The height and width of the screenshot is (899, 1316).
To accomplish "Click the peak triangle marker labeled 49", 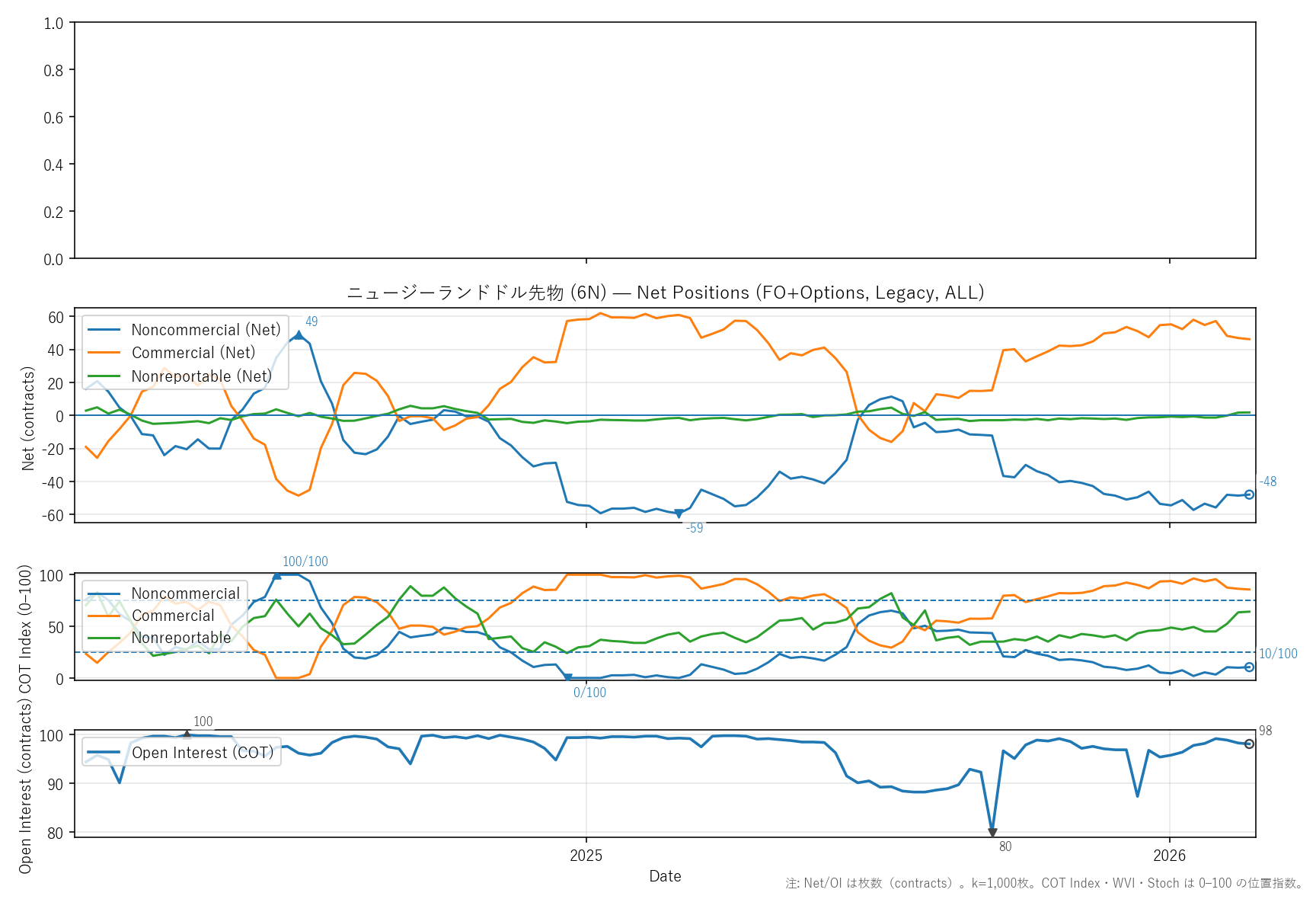I will click(299, 334).
